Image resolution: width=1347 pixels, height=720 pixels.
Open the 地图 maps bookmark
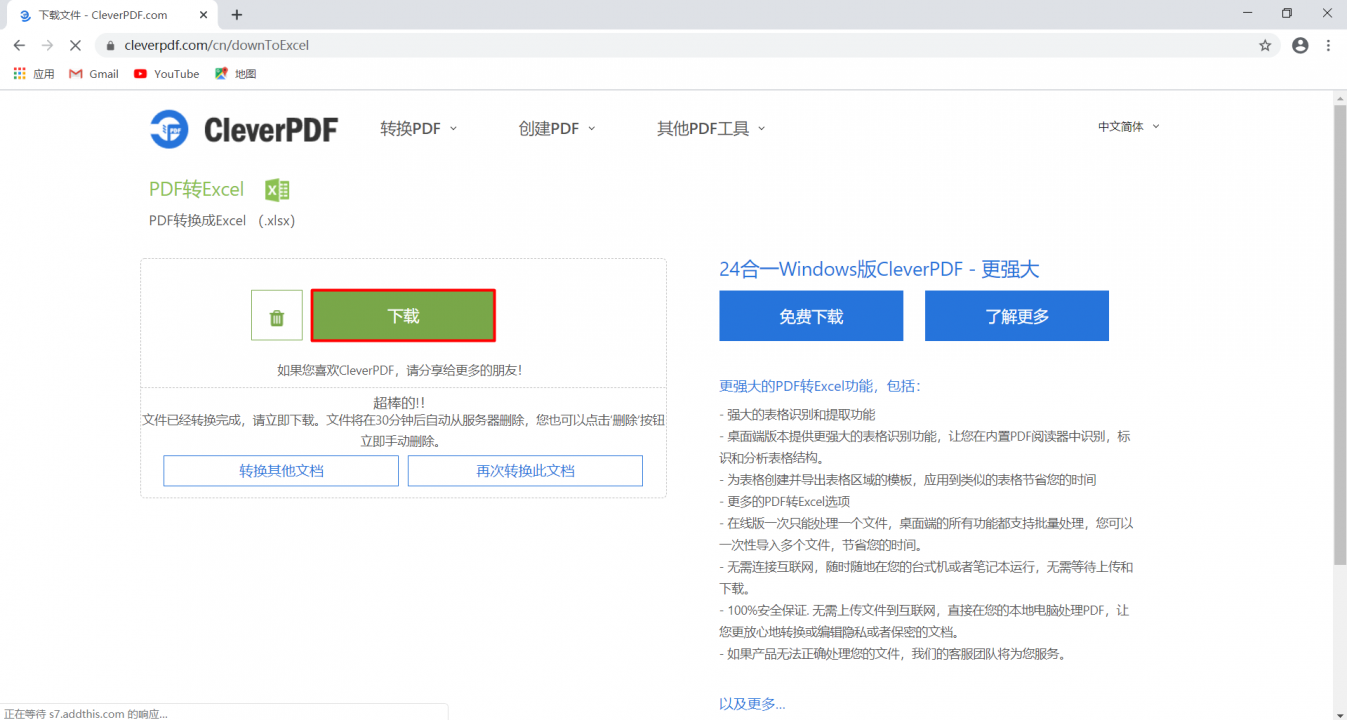(x=236, y=74)
